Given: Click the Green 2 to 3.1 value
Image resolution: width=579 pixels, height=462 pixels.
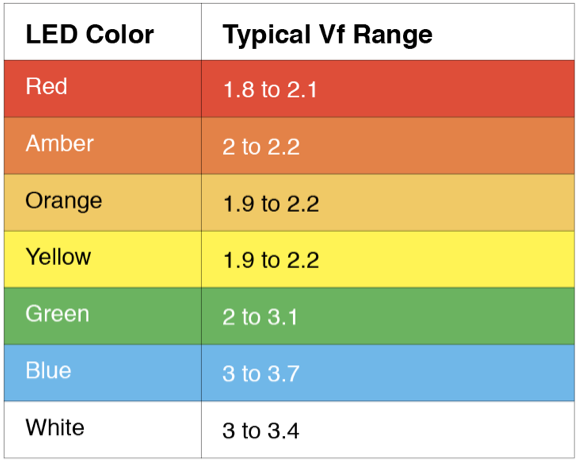Looking at the screenshot, I should [x=260, y=317].
